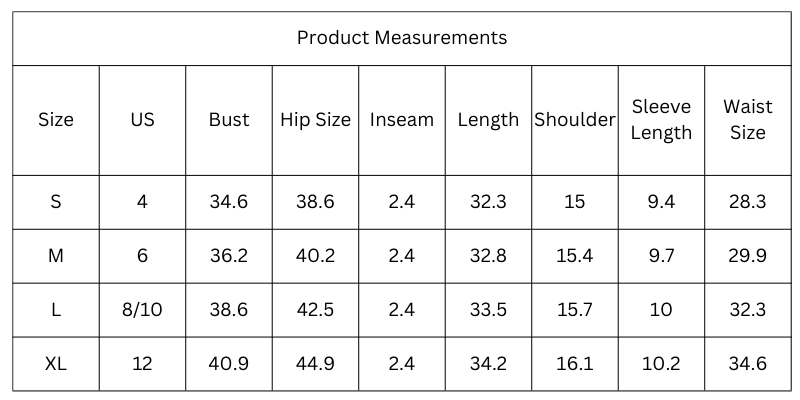Select the US size 12 cell
This screenshot has height=400, width=800.
coord(142,364)
